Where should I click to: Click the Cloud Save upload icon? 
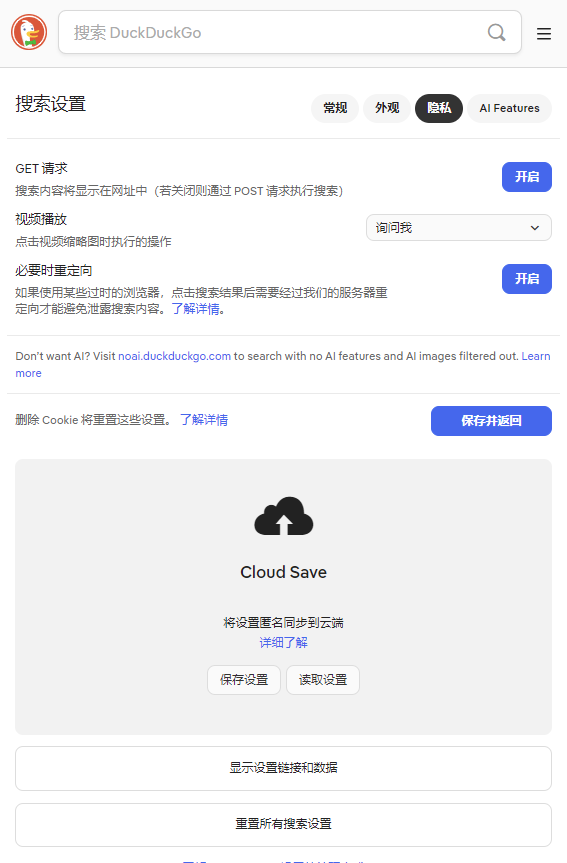click(284, 516)
